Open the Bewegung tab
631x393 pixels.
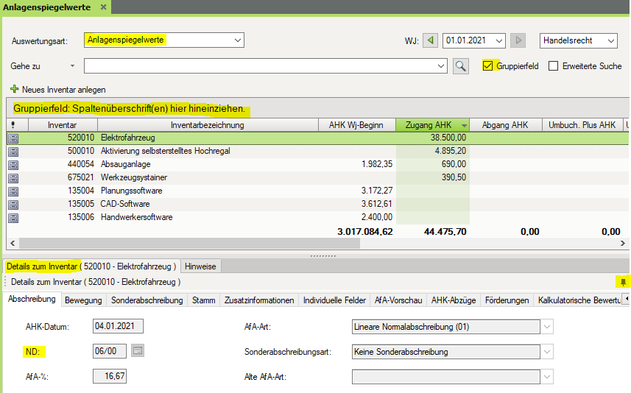[x=83, y=300]
